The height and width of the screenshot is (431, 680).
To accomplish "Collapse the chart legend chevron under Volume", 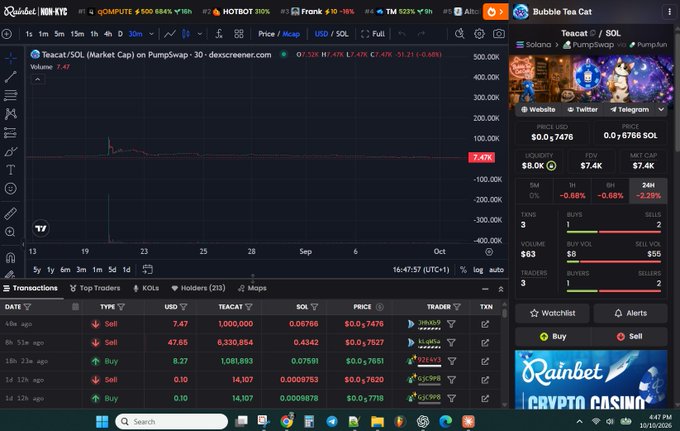I will [x=38, y=79].
